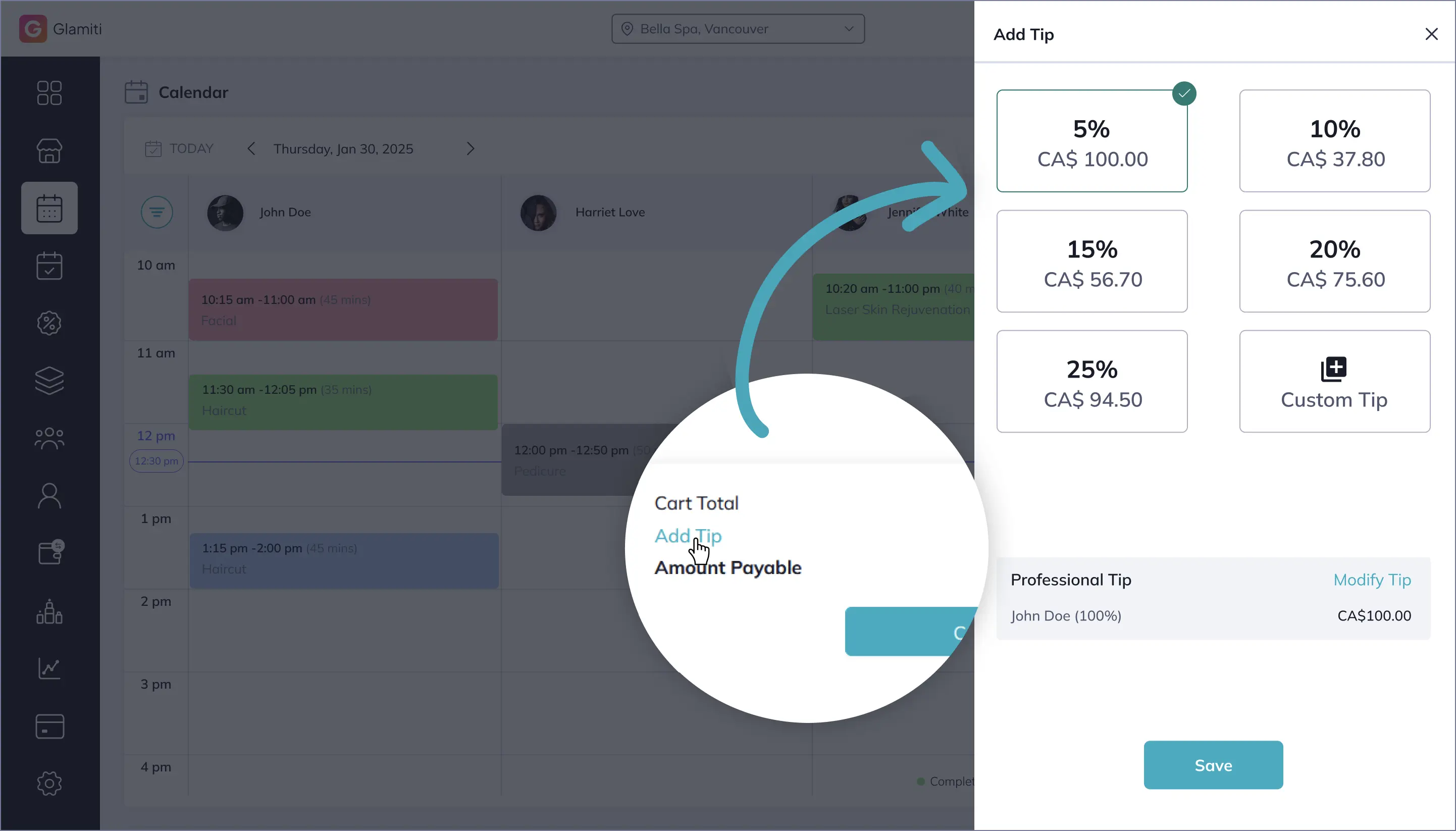Click the Modify Tip link
1456x831 pixels.
tap(1372, 580)
